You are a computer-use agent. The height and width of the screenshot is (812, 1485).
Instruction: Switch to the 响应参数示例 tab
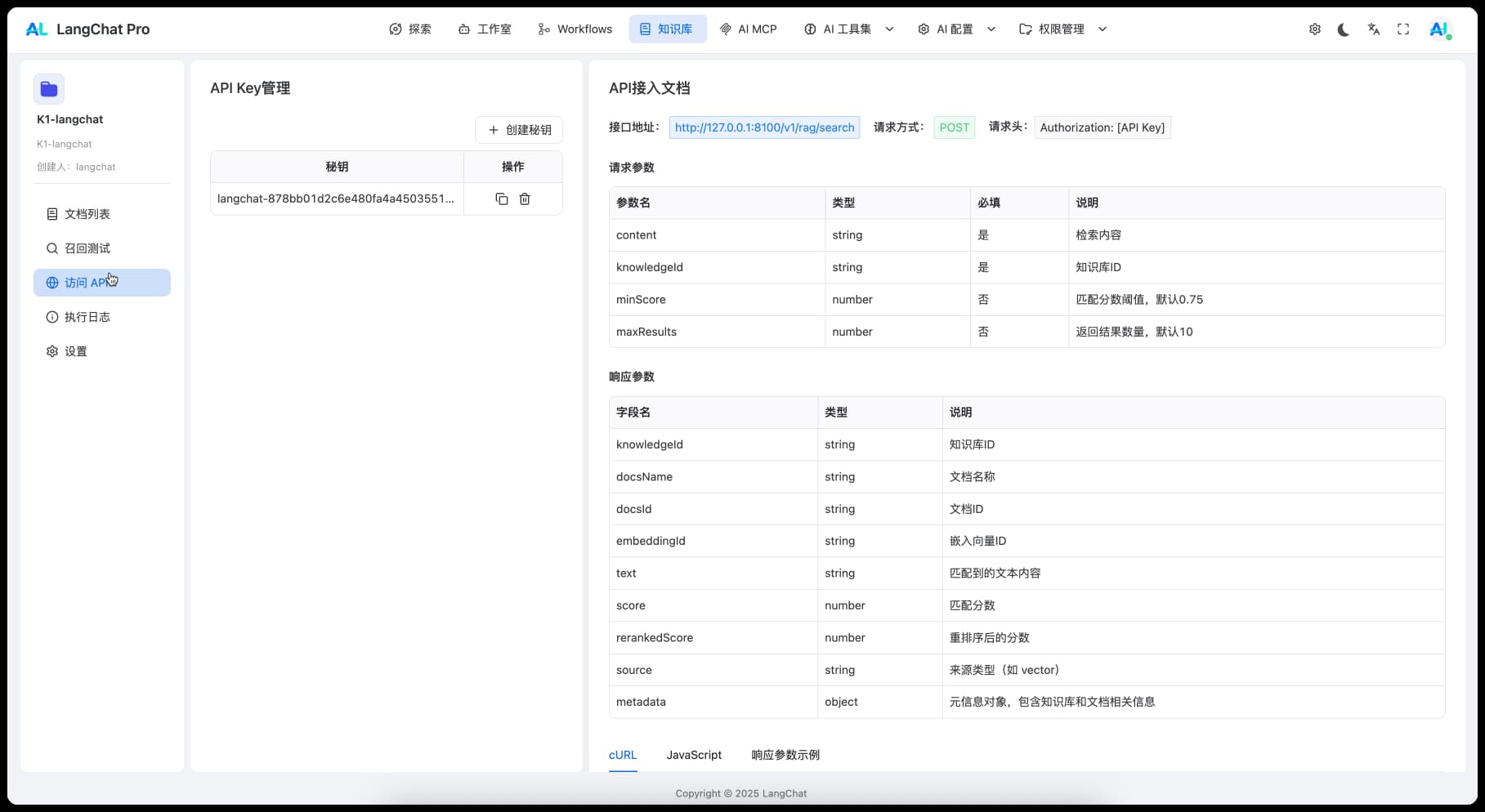click(785, 755)
